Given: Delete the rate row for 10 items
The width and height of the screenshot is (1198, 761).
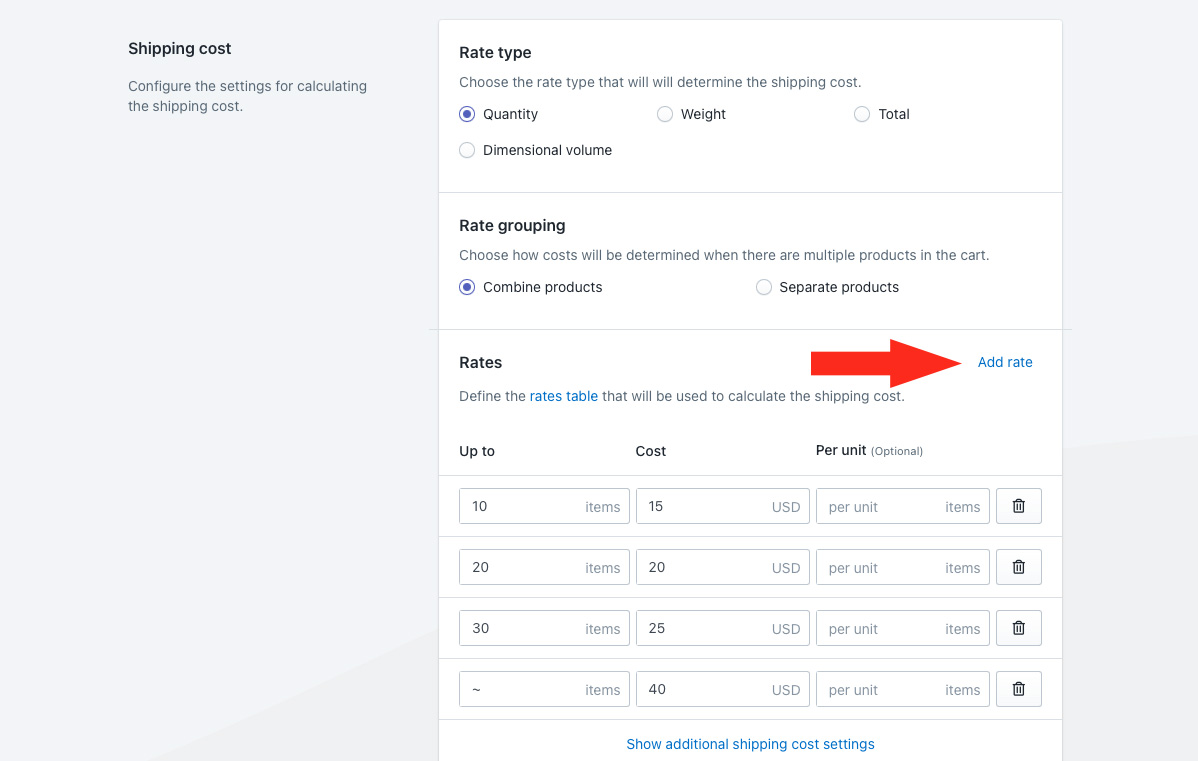Looking at the screenshot, I should pos(1018,506).
